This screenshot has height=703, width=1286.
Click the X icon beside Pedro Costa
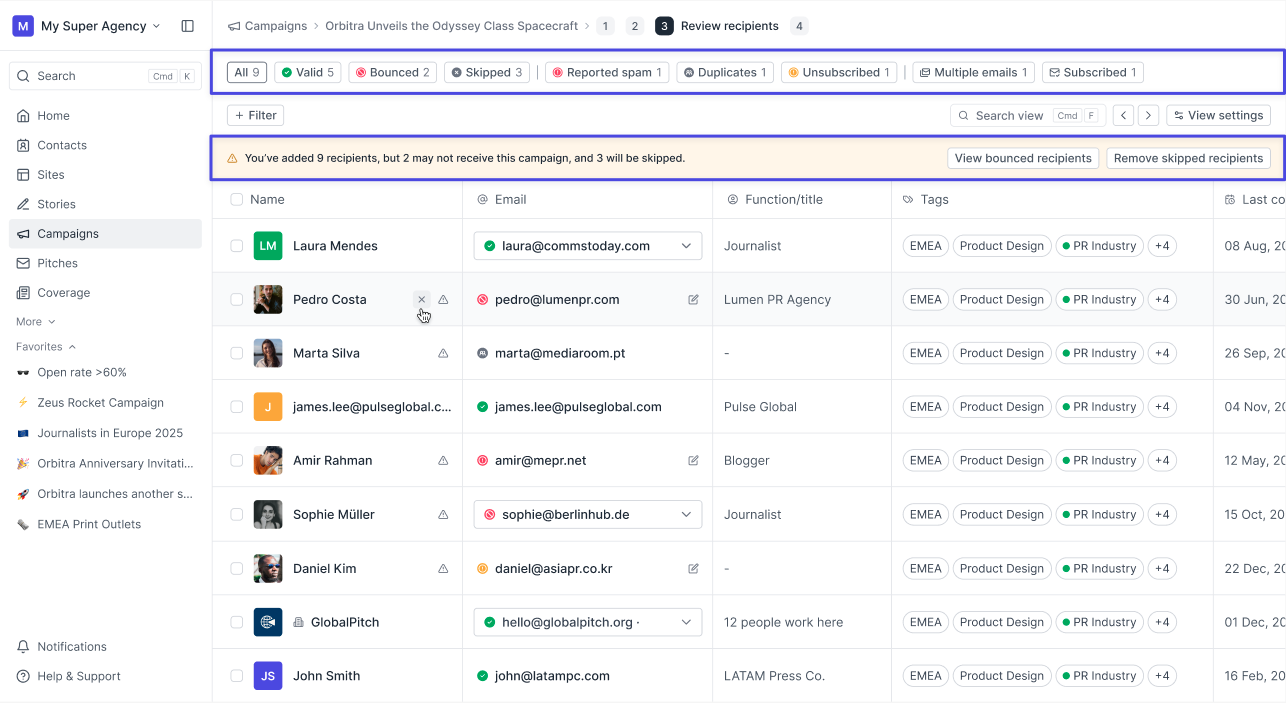point(422,299)
